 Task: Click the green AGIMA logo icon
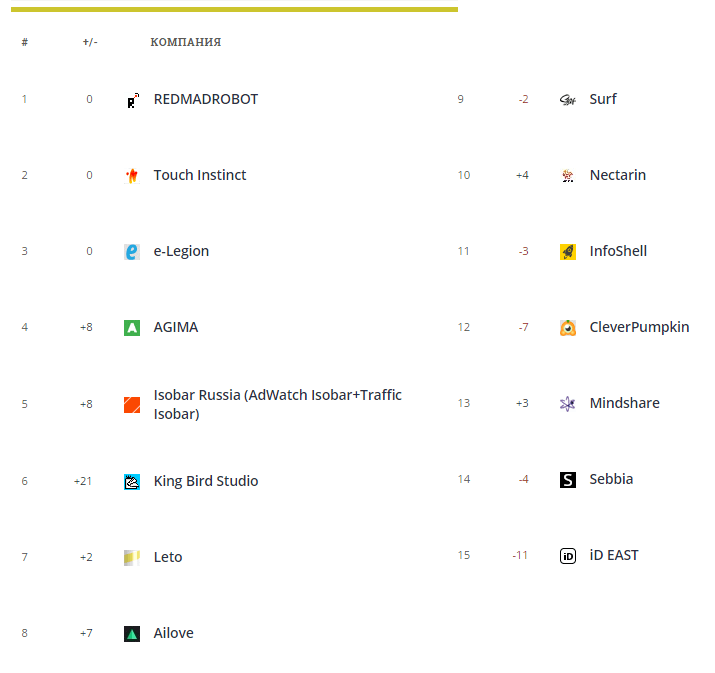coord(132,328)
